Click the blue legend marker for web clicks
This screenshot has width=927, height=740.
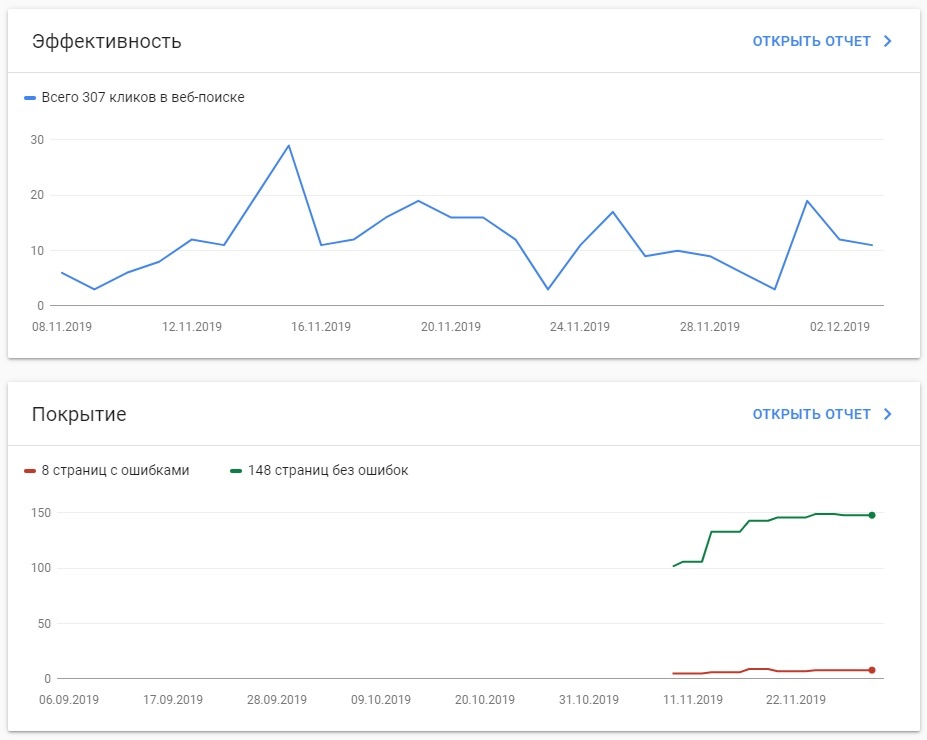click(30, 98)
